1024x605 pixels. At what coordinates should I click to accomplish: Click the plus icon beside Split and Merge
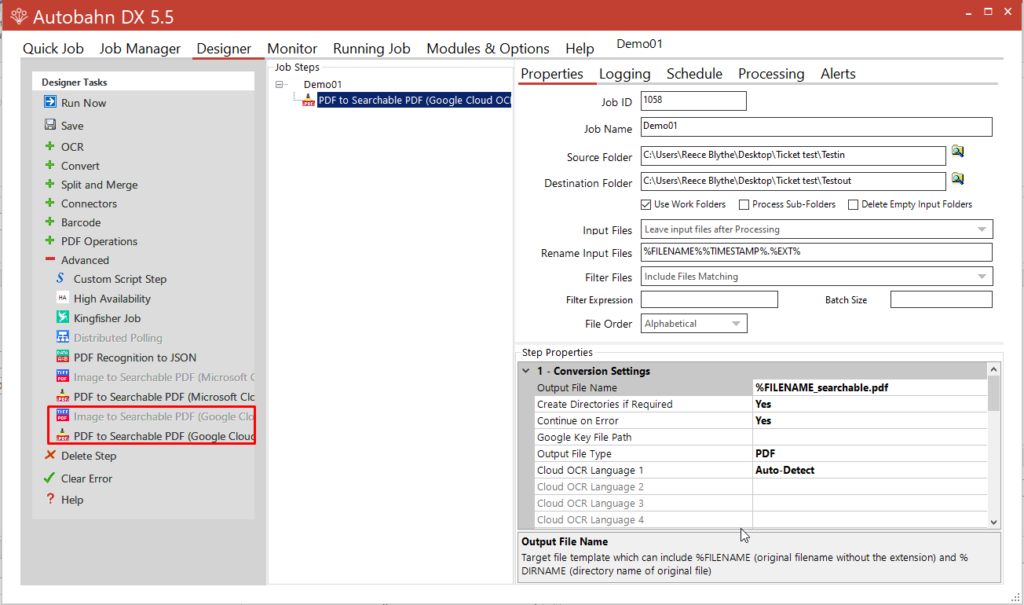50,184
